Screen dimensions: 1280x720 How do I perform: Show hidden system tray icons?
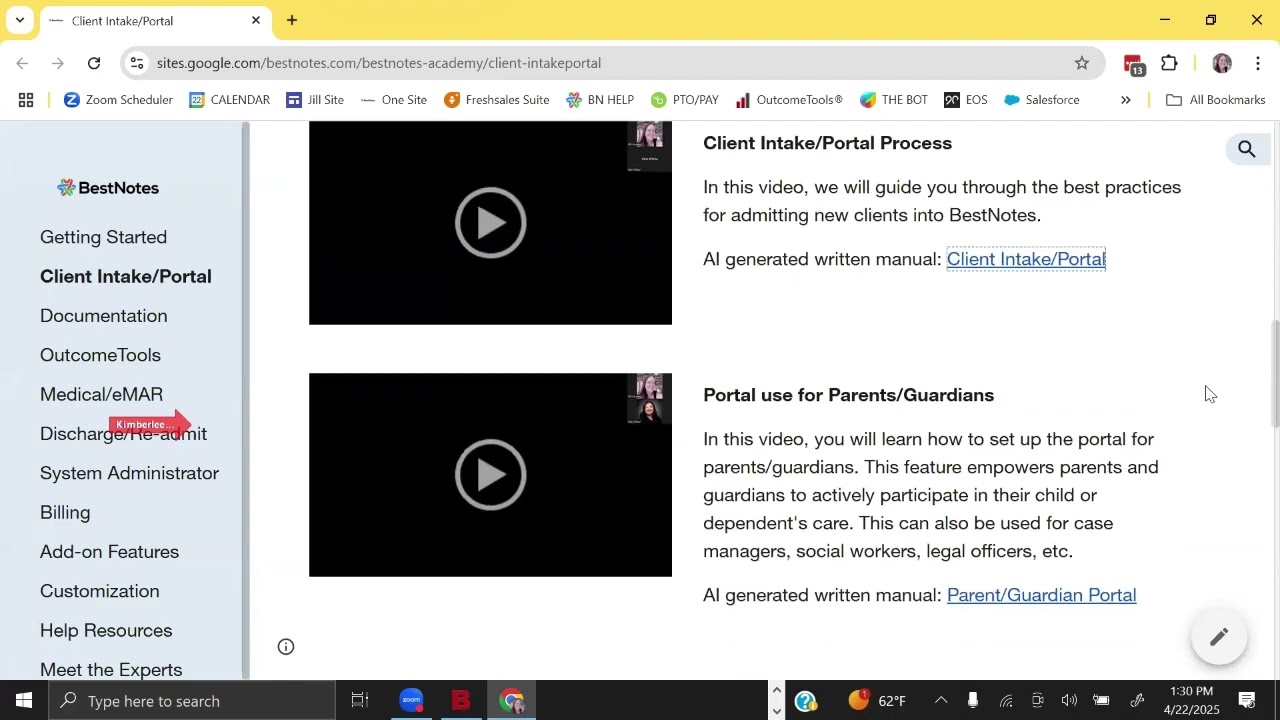point(940,701)
